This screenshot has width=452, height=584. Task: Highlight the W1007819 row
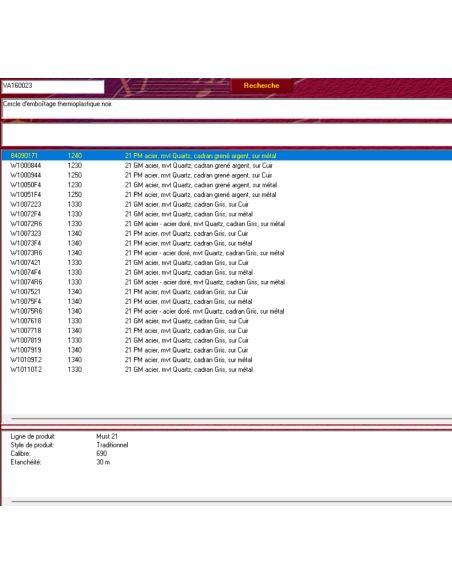(x=227, y=340)
